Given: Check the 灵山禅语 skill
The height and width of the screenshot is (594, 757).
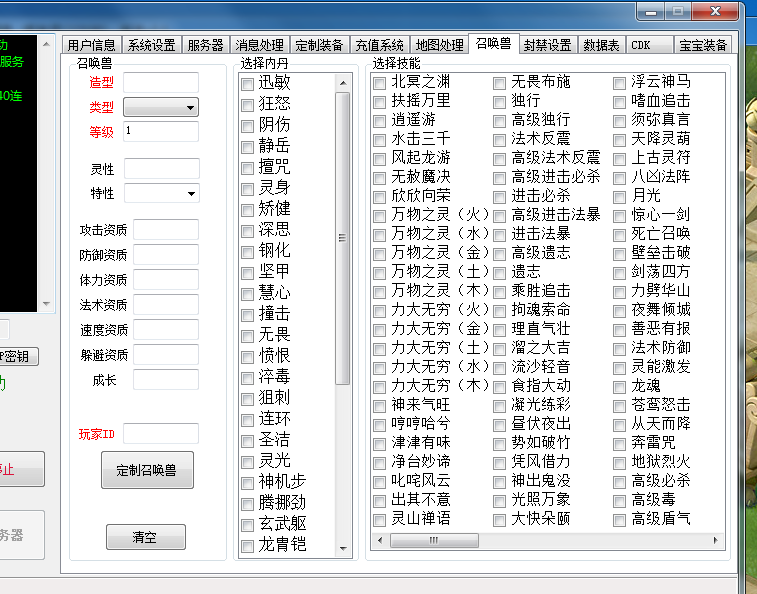Looking at the screenshot, I should [x=379, y=520].
